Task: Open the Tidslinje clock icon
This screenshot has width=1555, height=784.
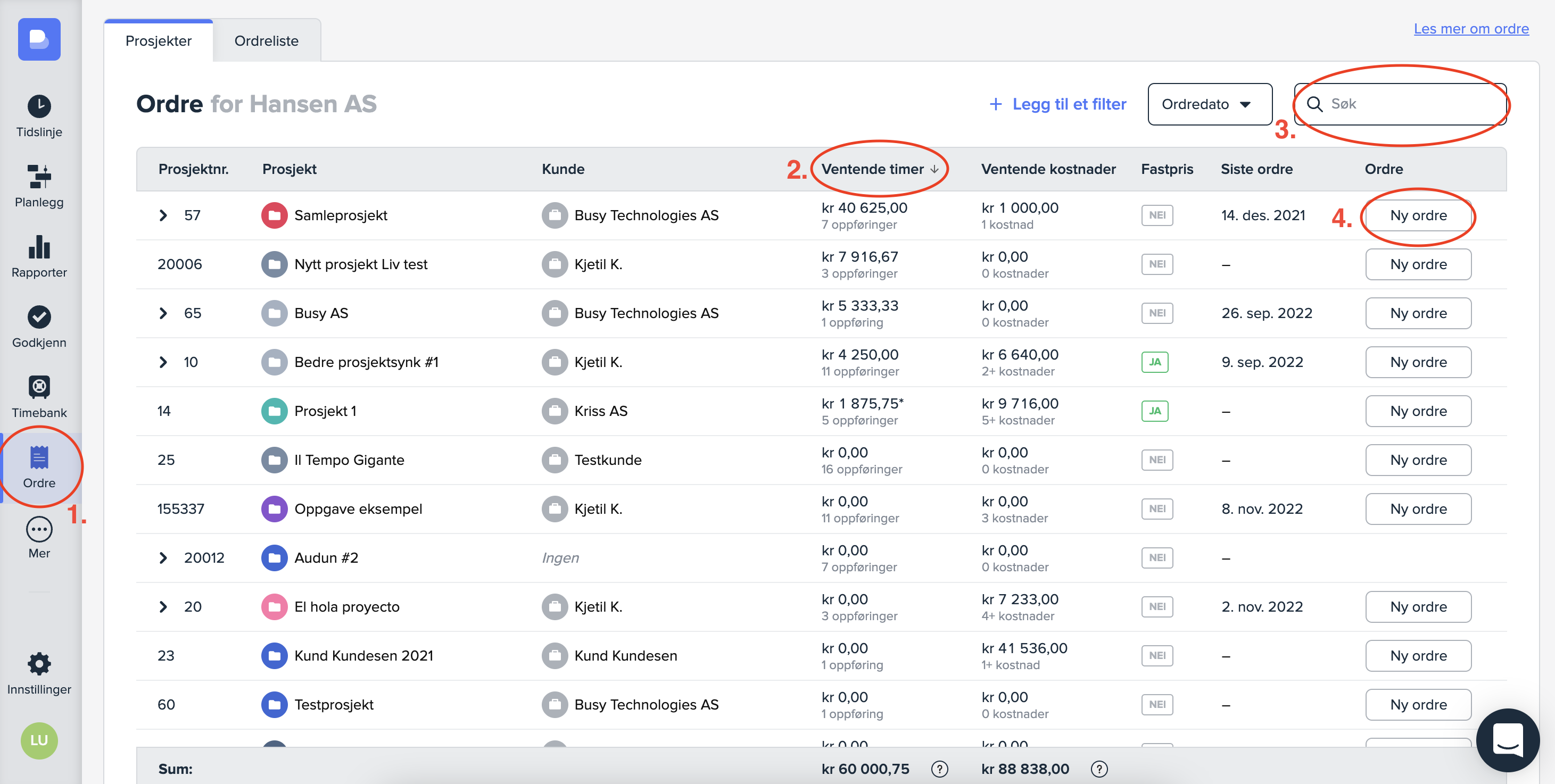Action: tap(39, 106)
